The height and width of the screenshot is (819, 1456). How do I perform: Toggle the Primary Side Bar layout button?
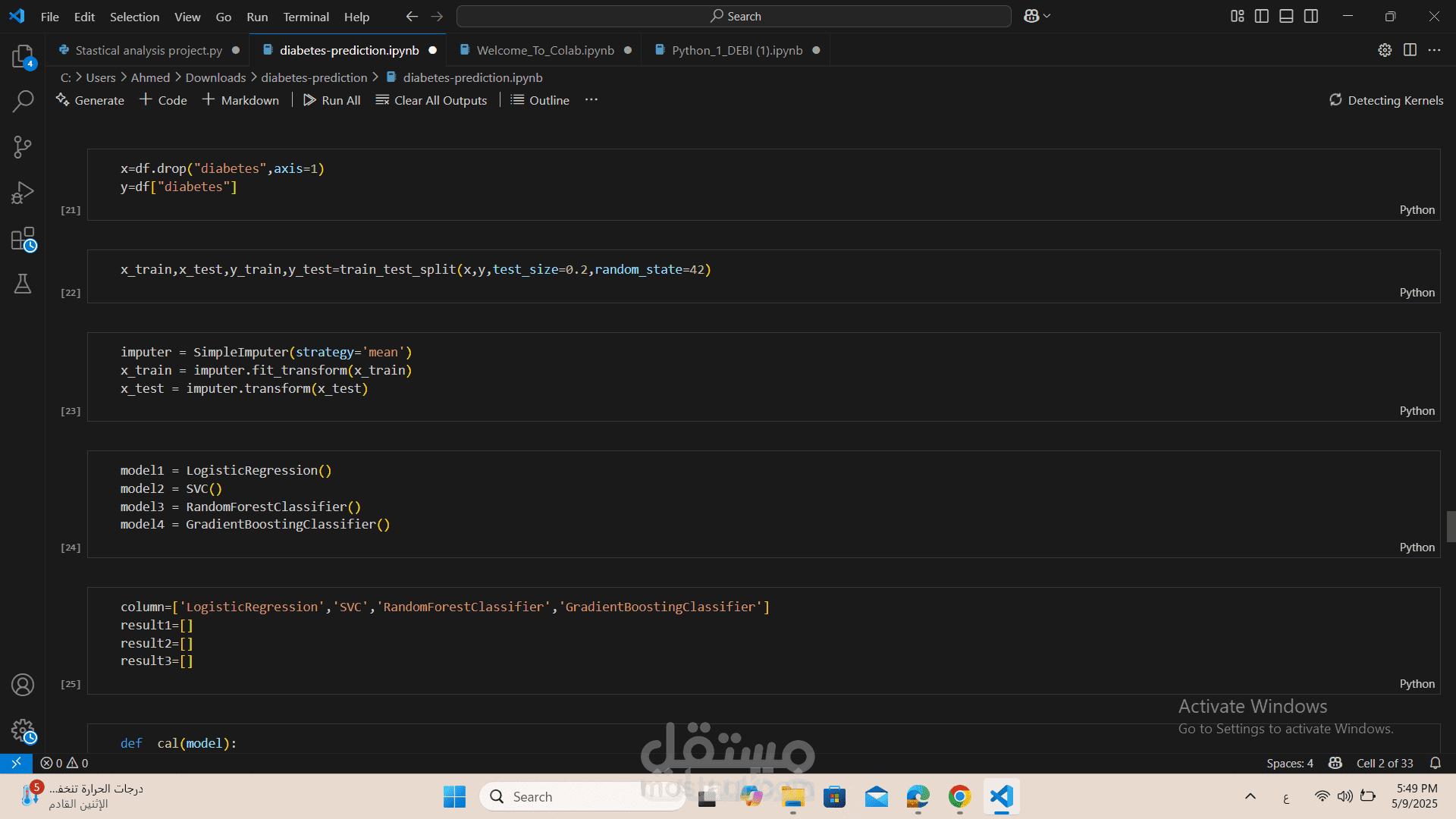1262,16
